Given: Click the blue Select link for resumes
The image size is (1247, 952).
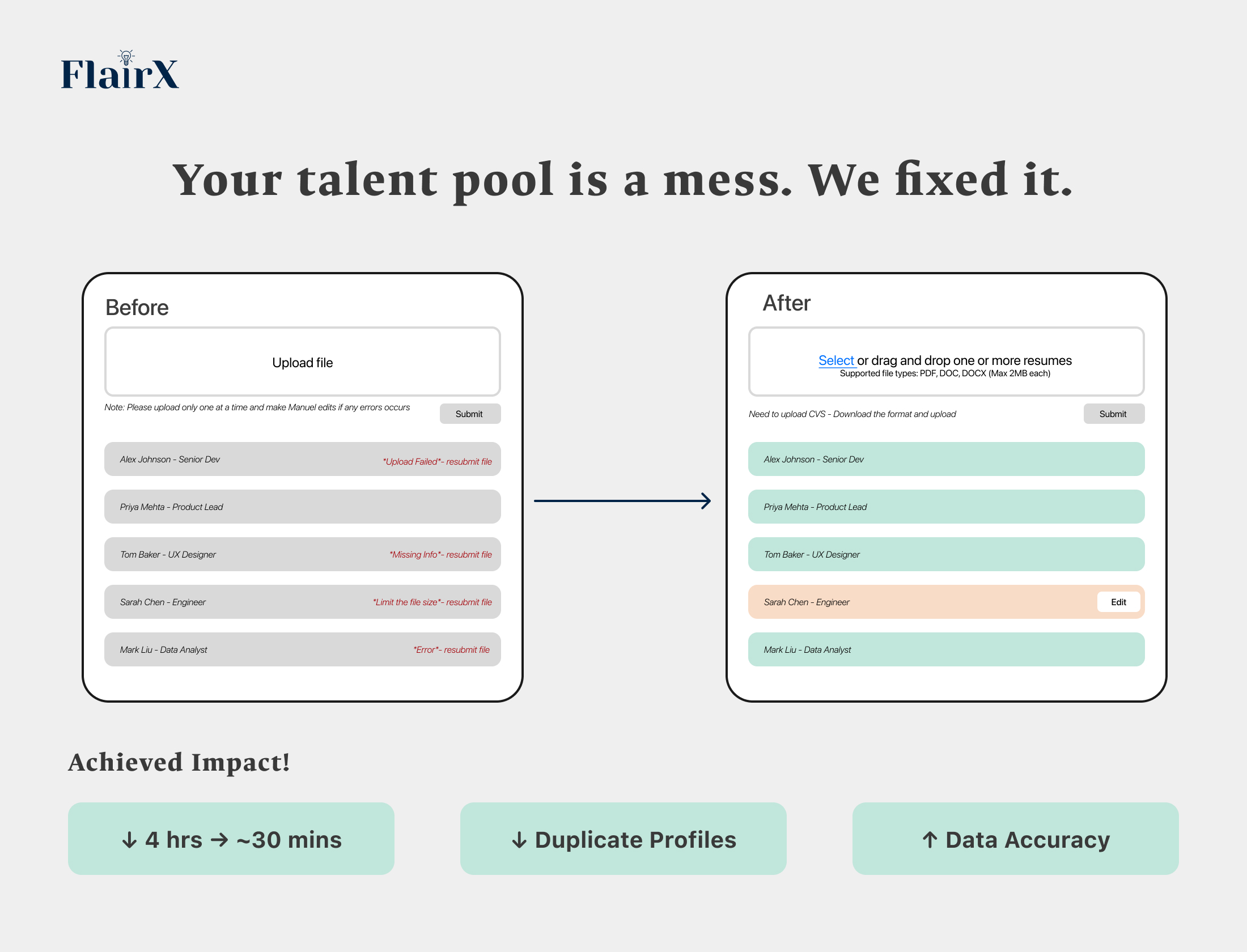Looking at the screenshot, I should (836, 360).
